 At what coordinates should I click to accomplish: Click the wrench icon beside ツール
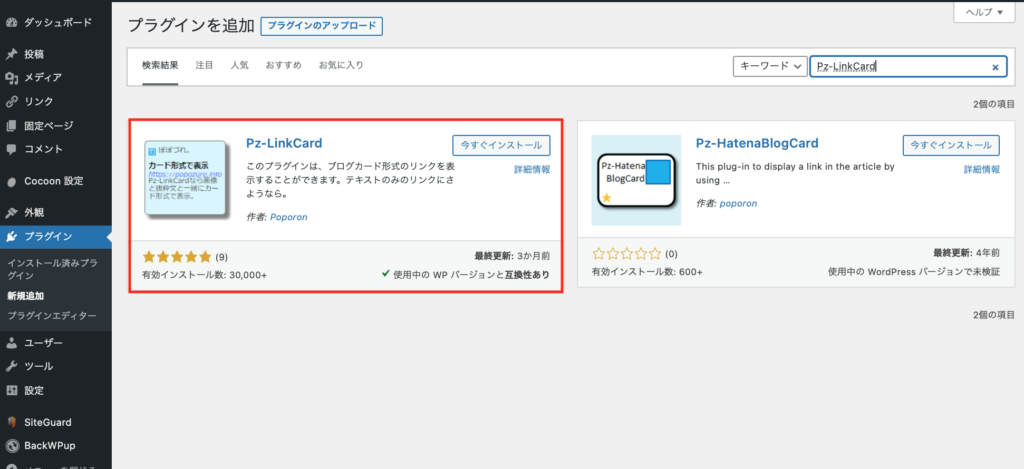[11, 366]
